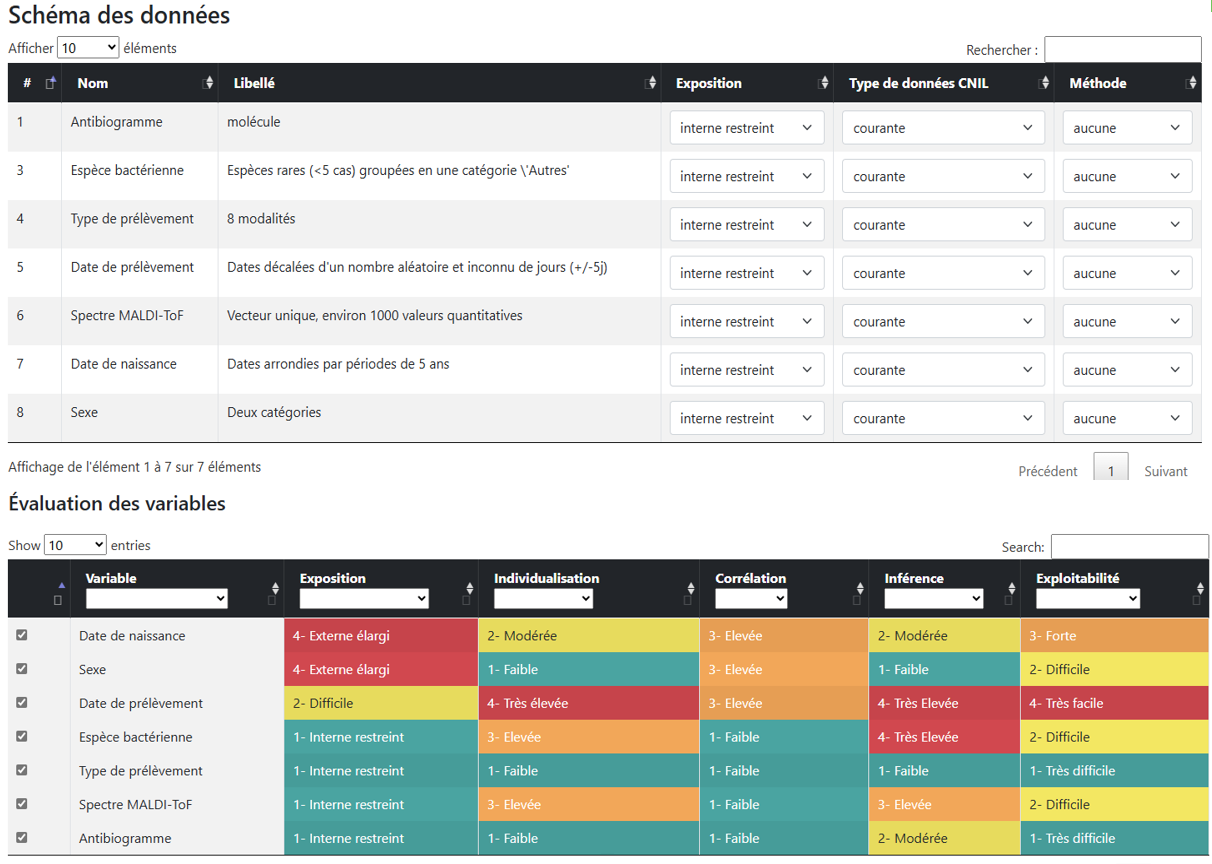The width and height of the screenshot is (1212, 864).
Task: Sort by Méthode column icon
Action: click(1191, 83)
